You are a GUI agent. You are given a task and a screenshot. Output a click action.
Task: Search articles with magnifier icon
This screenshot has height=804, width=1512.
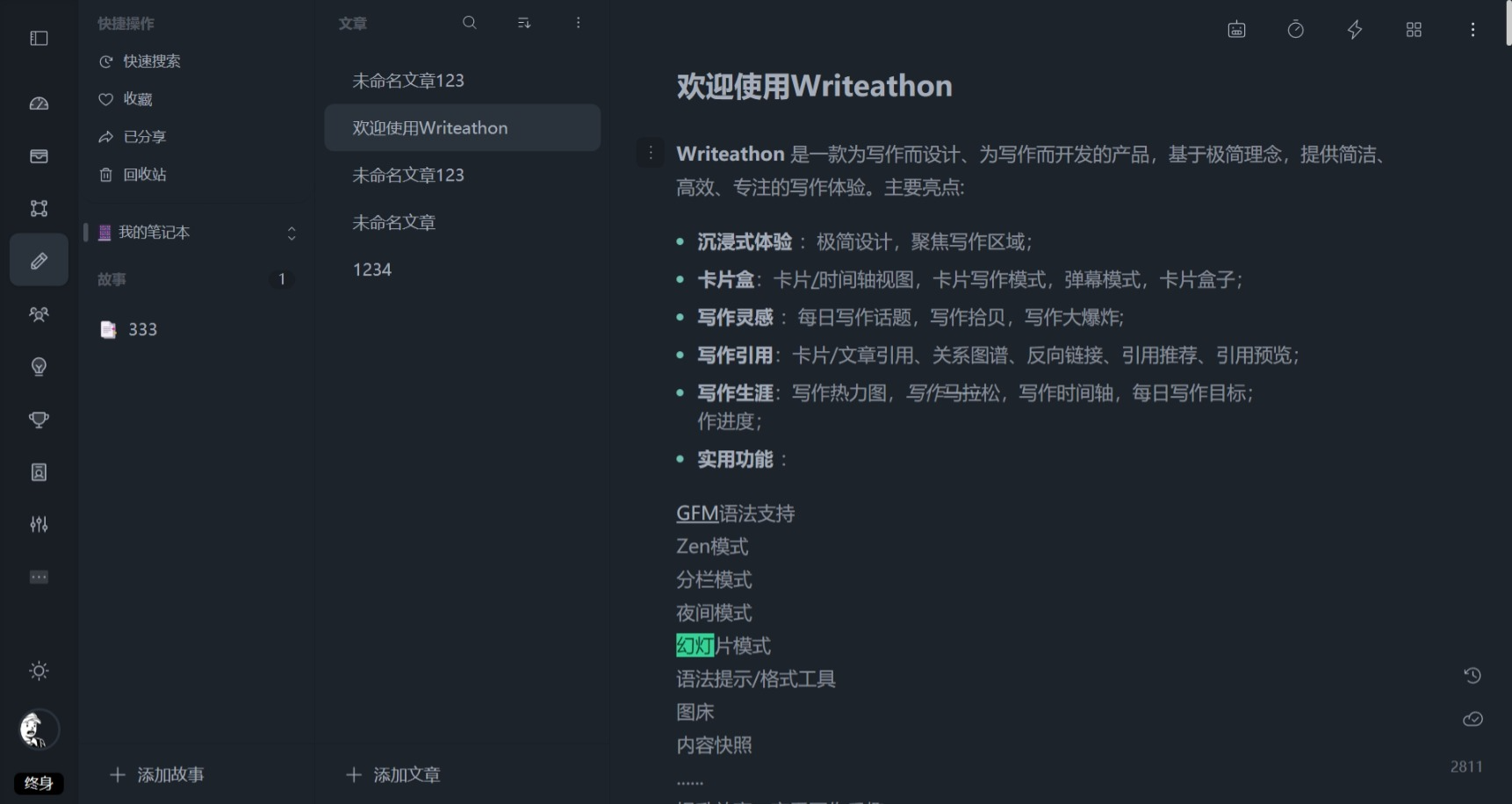470,23
